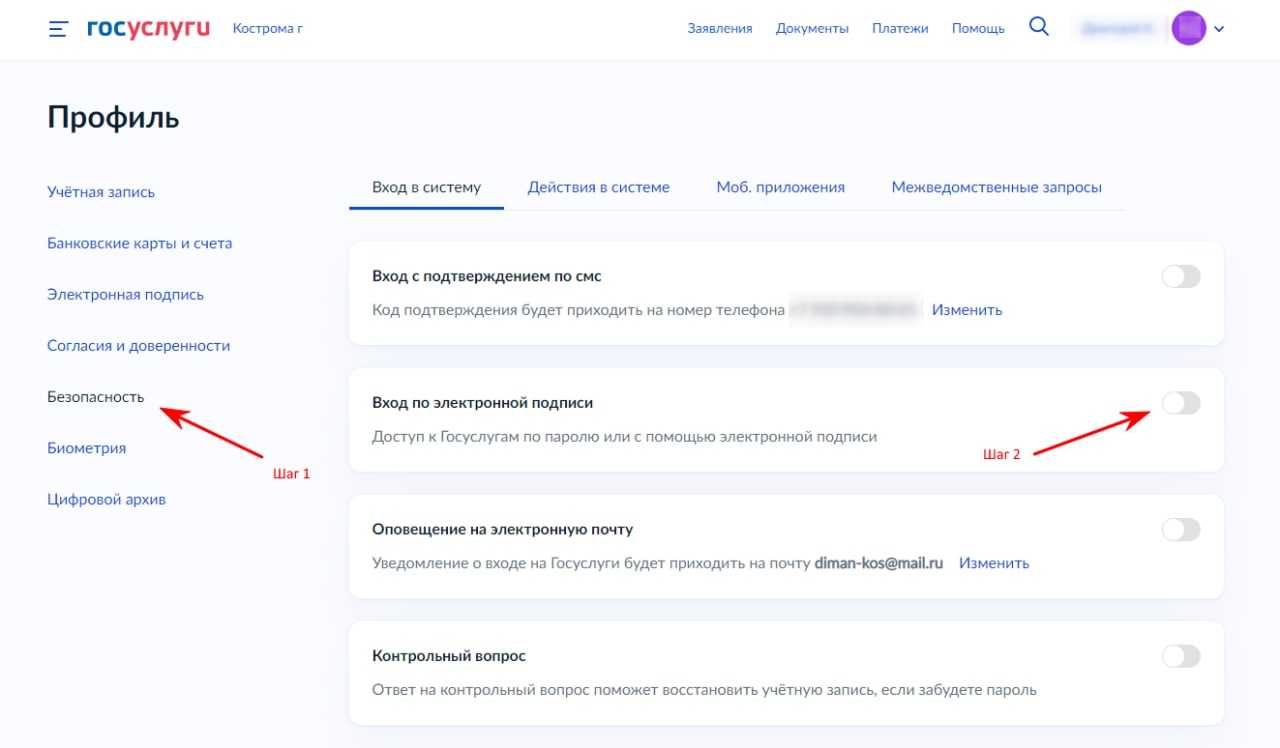Switch to the Действия в системе tab
1280x748 pixels.
tap(599, 187)
